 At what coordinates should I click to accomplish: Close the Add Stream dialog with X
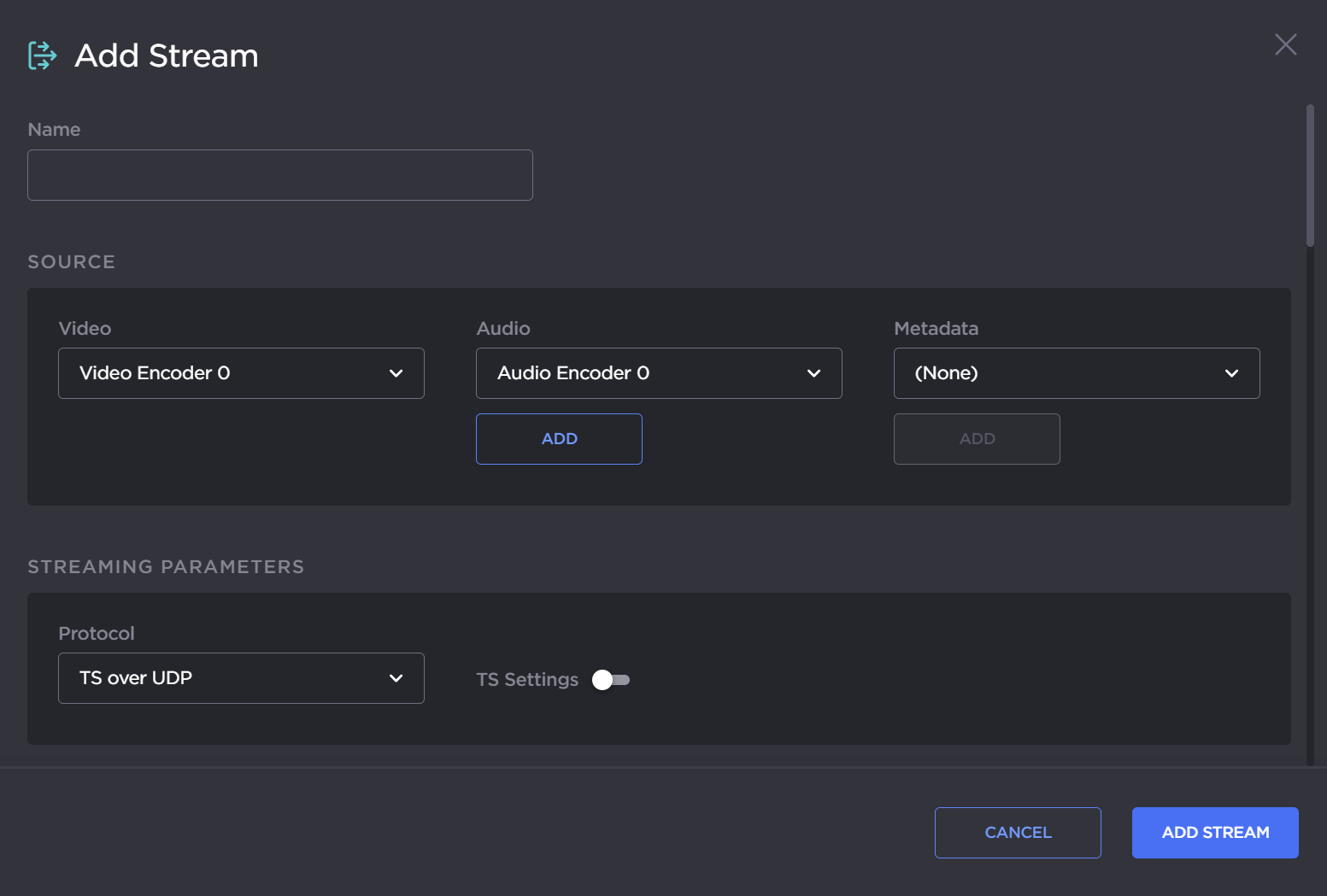click(1285, 44)
